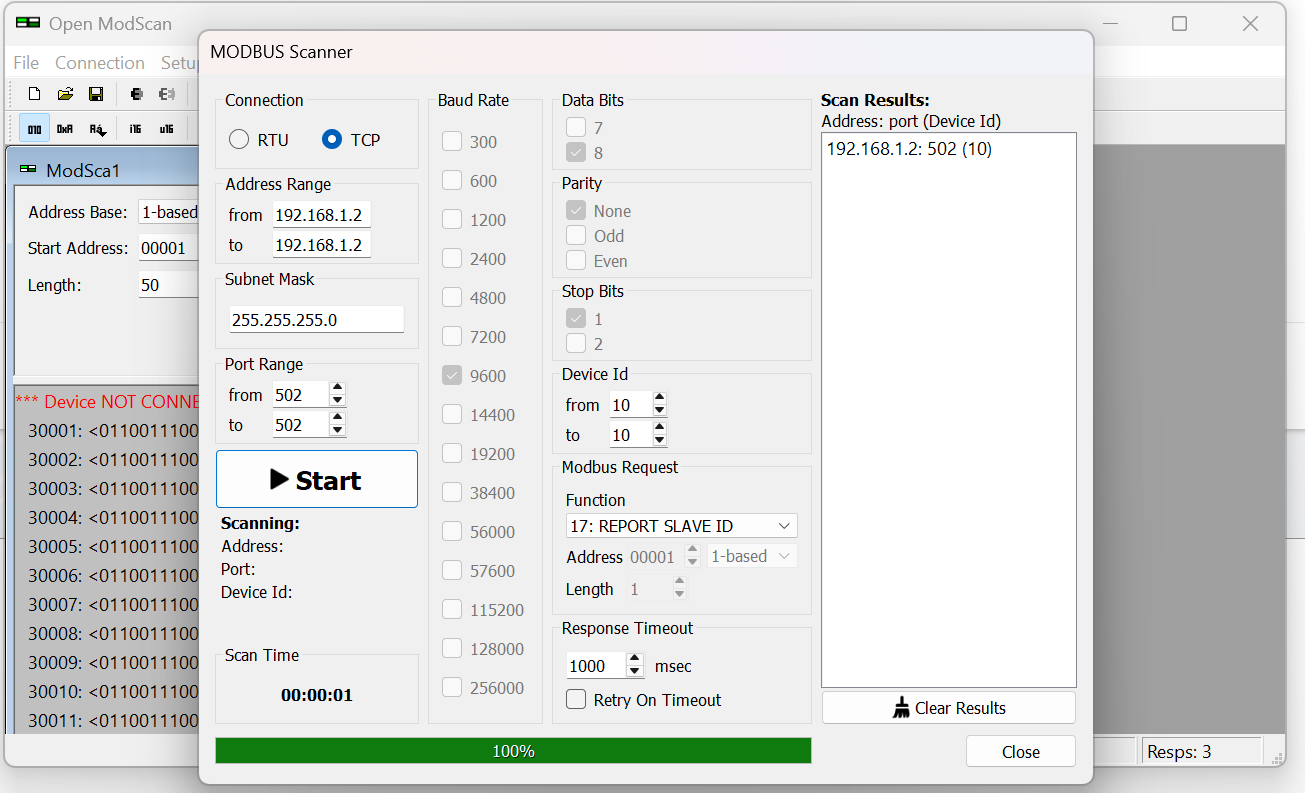Select the binary 010 display format icon

[35, 129]
